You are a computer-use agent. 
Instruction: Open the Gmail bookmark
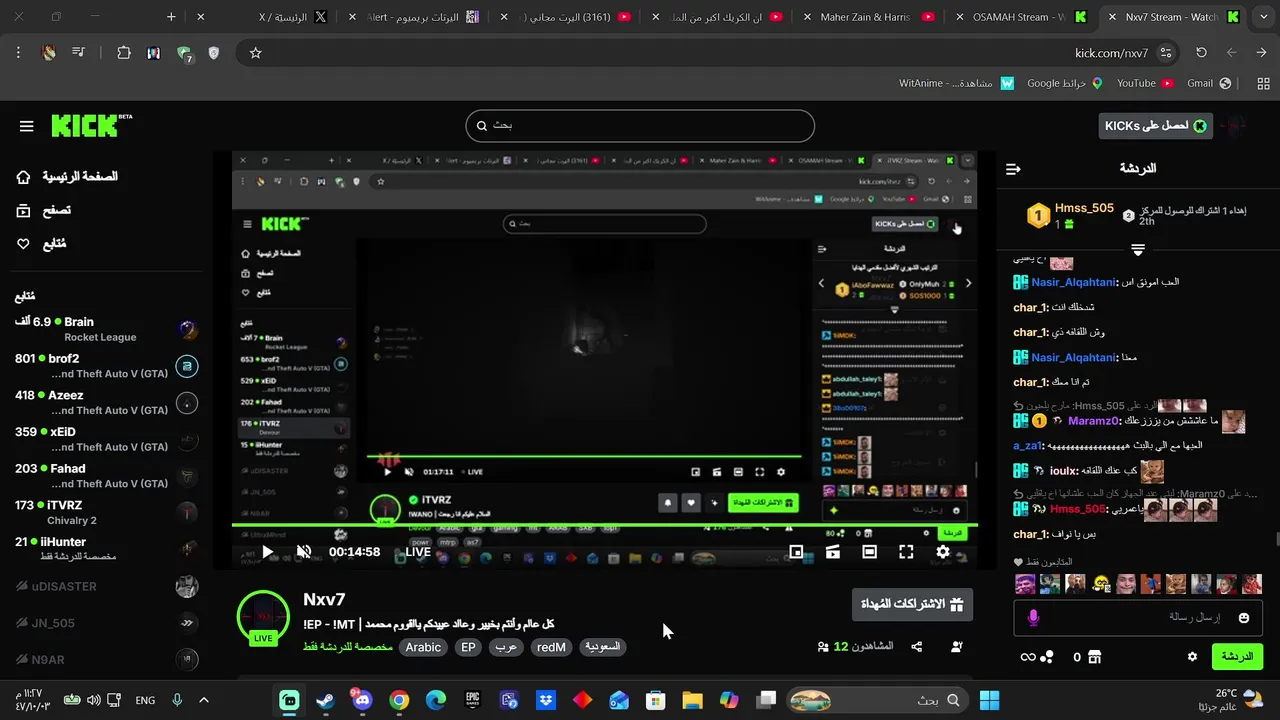click(1209, 83)
